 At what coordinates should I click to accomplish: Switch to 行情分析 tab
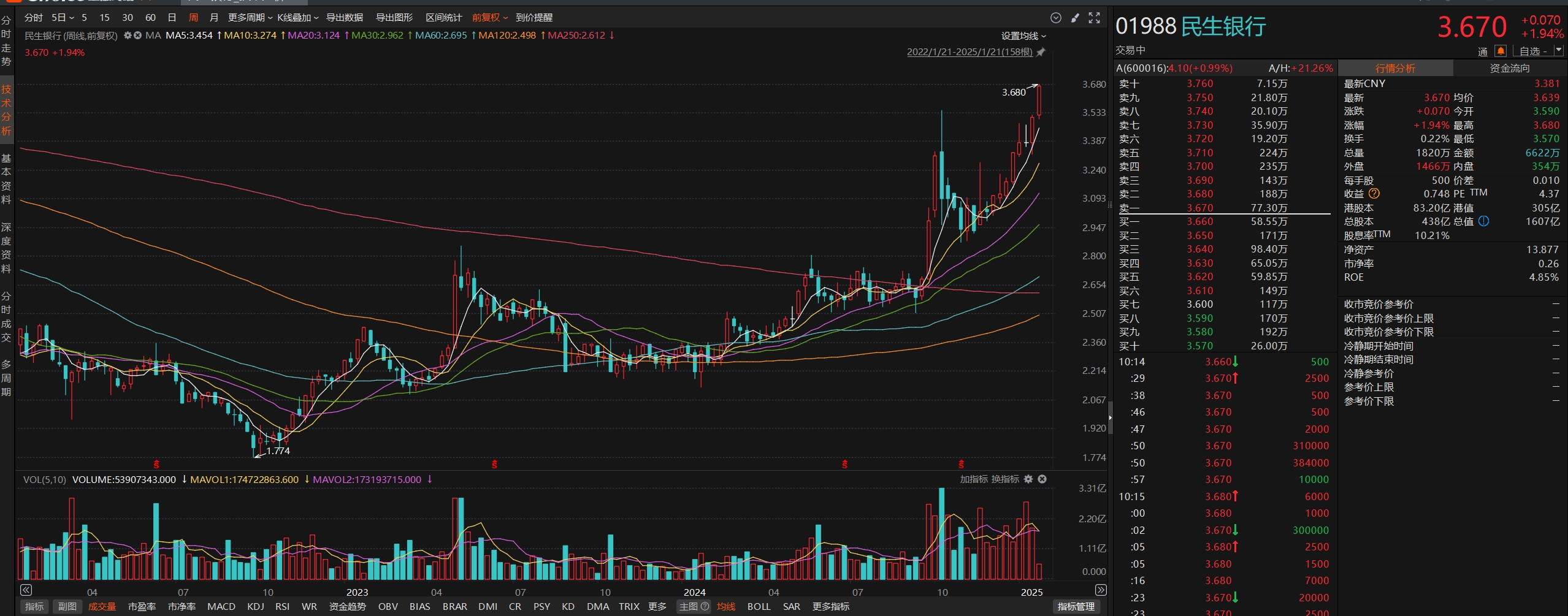pos(1395,68)
